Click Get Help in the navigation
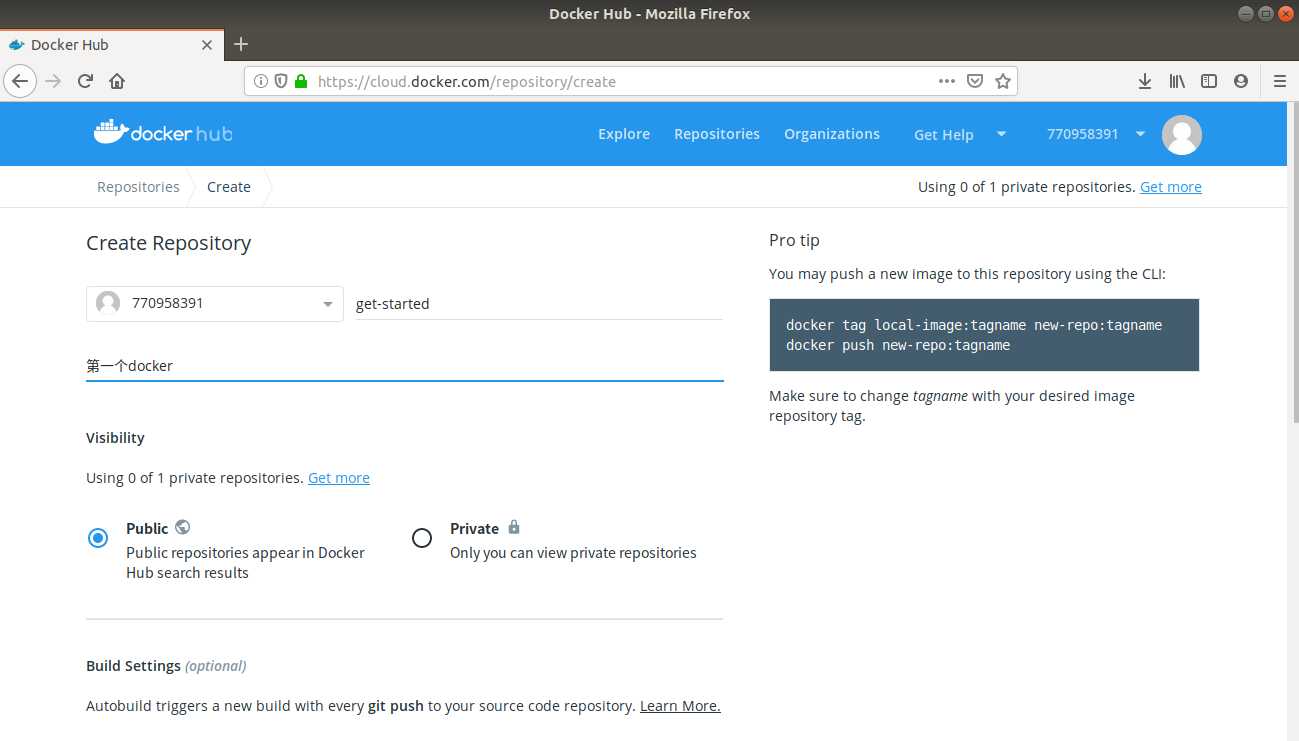This screenshot has height=741, width=1299. (944, 135)
